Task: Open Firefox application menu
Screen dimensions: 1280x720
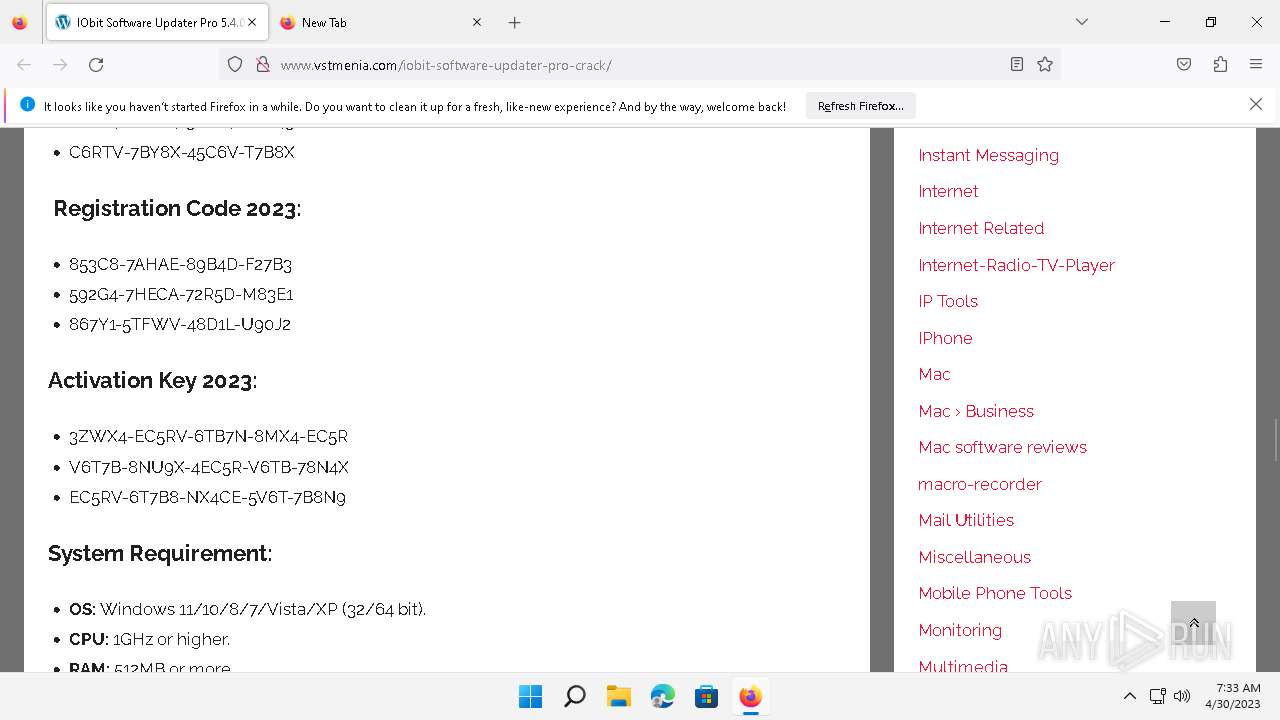Action: [1256, 65]
